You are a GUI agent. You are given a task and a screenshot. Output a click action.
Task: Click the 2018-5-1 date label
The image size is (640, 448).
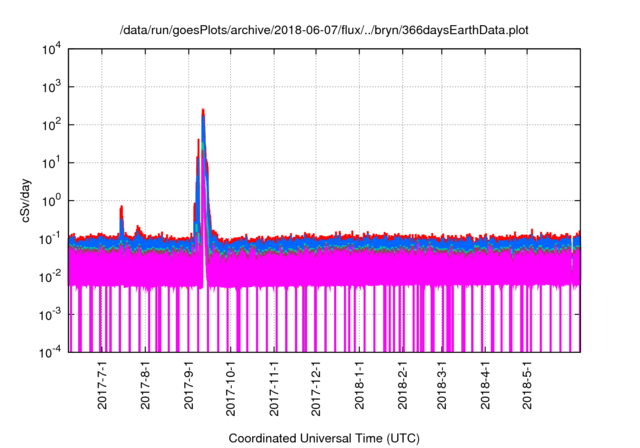[527, 385]
